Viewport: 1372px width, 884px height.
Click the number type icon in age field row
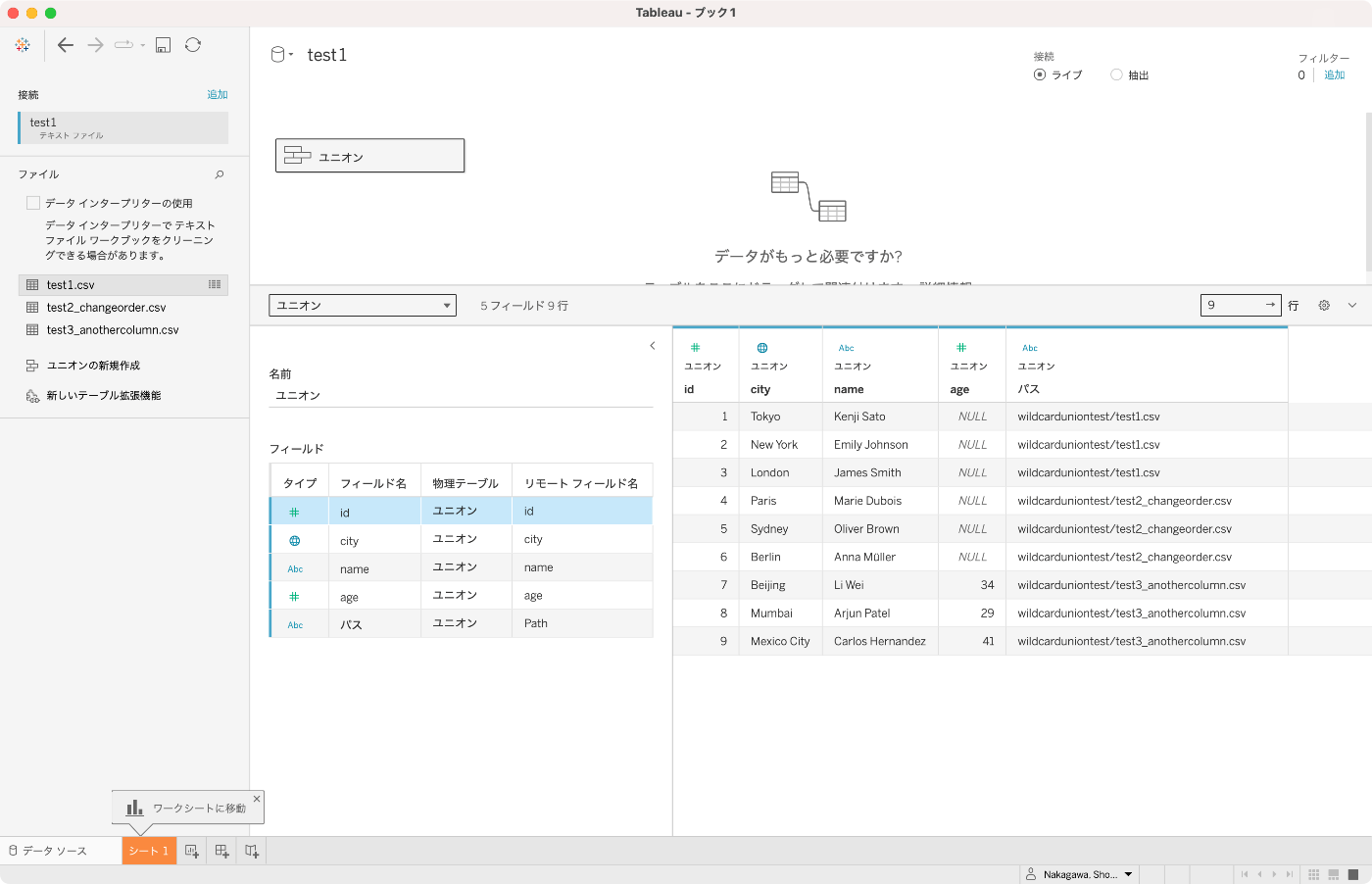(294, 597)
